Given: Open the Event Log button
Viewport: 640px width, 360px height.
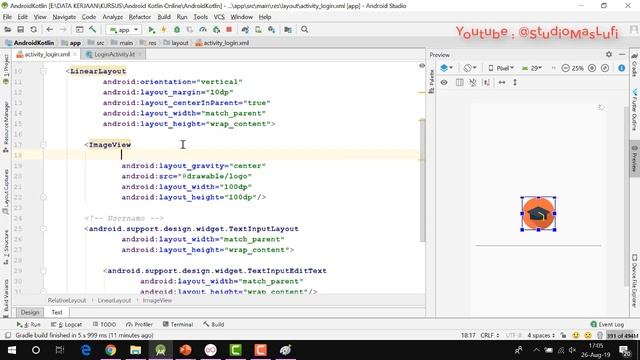Looking at the screenshot, I should tap(607, 324).
